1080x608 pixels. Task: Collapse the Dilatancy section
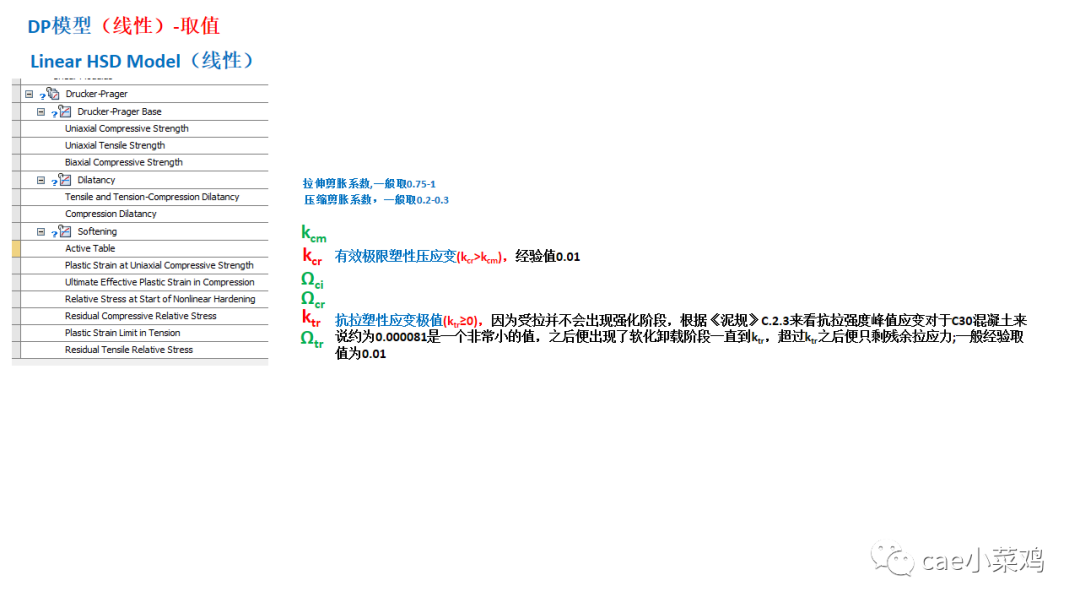40,179
